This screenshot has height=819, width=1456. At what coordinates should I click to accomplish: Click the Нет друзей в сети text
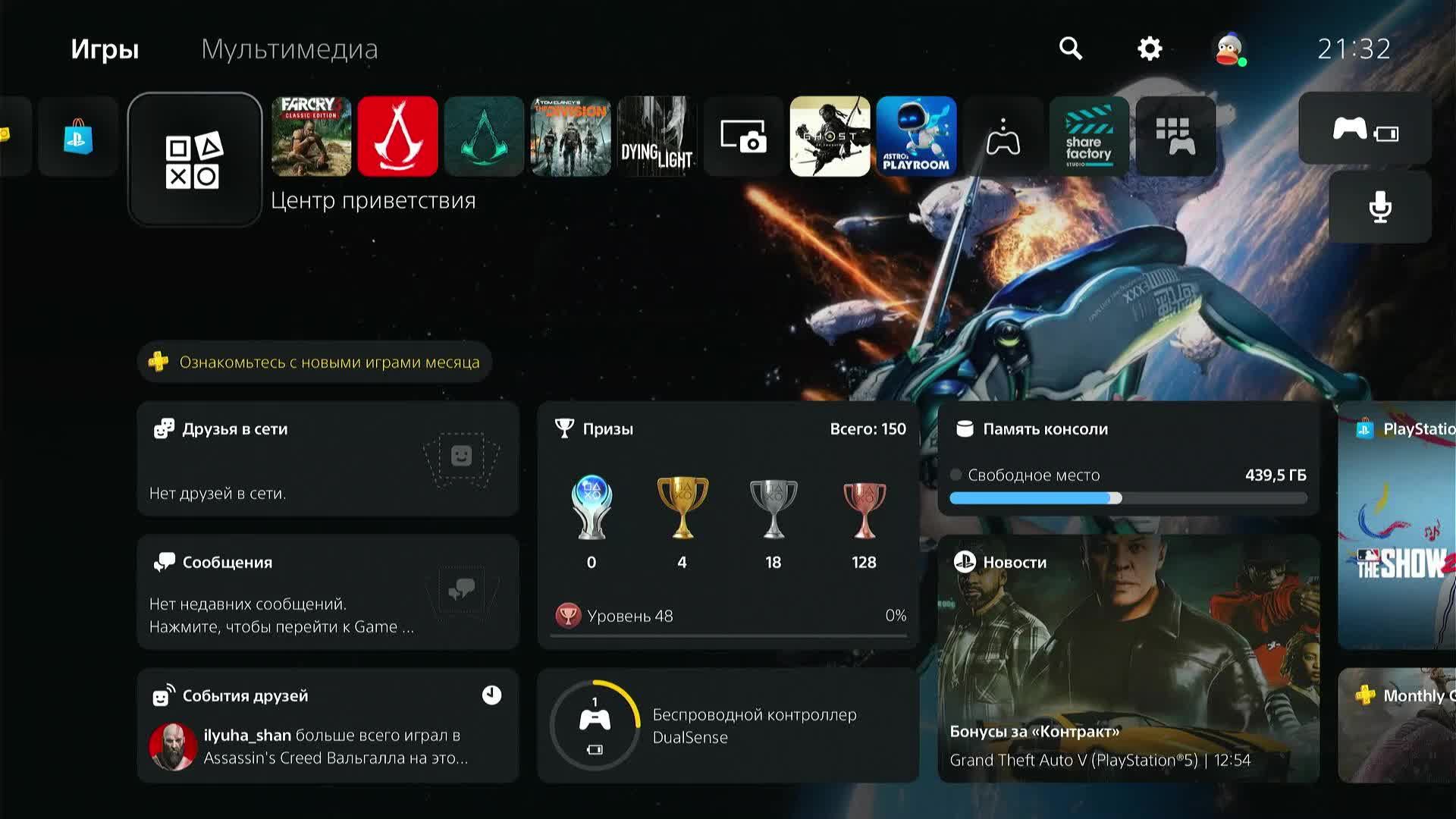coord(218,494)
